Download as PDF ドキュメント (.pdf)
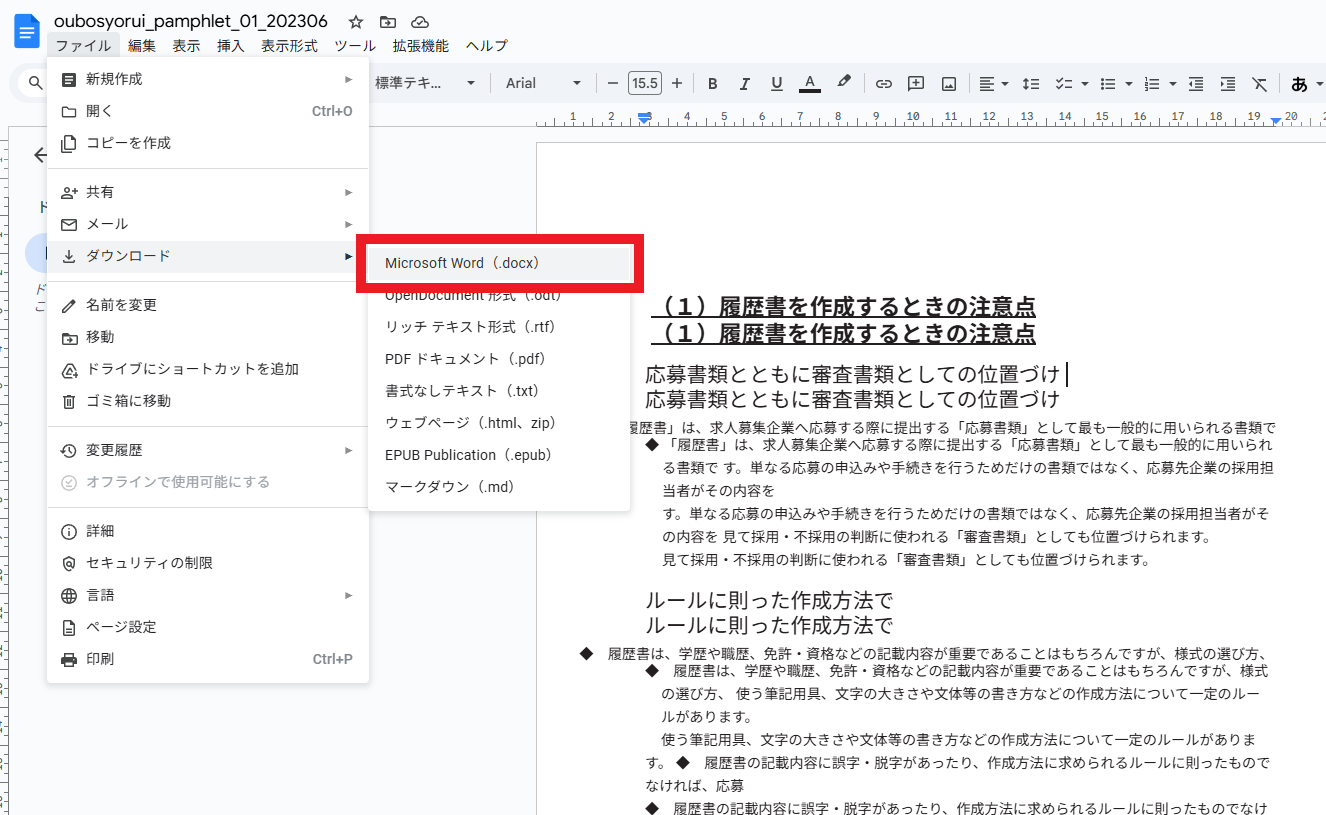The width and height of the screenshot is (1326, 815). pyautogui.click(x=499, y=359)
